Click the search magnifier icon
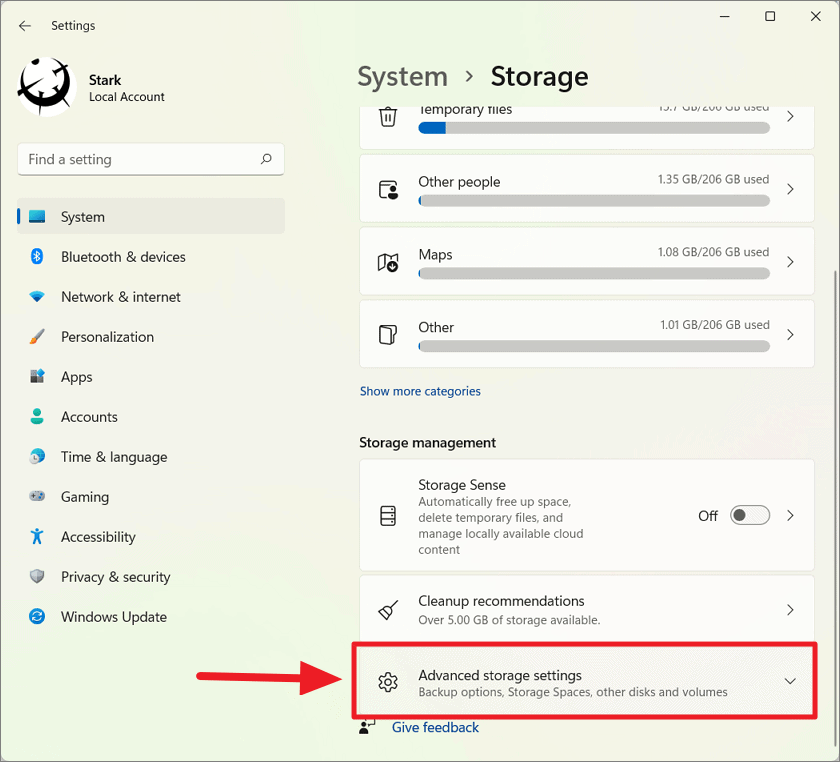Screen dimensions: 840x762 pos(267,159)
